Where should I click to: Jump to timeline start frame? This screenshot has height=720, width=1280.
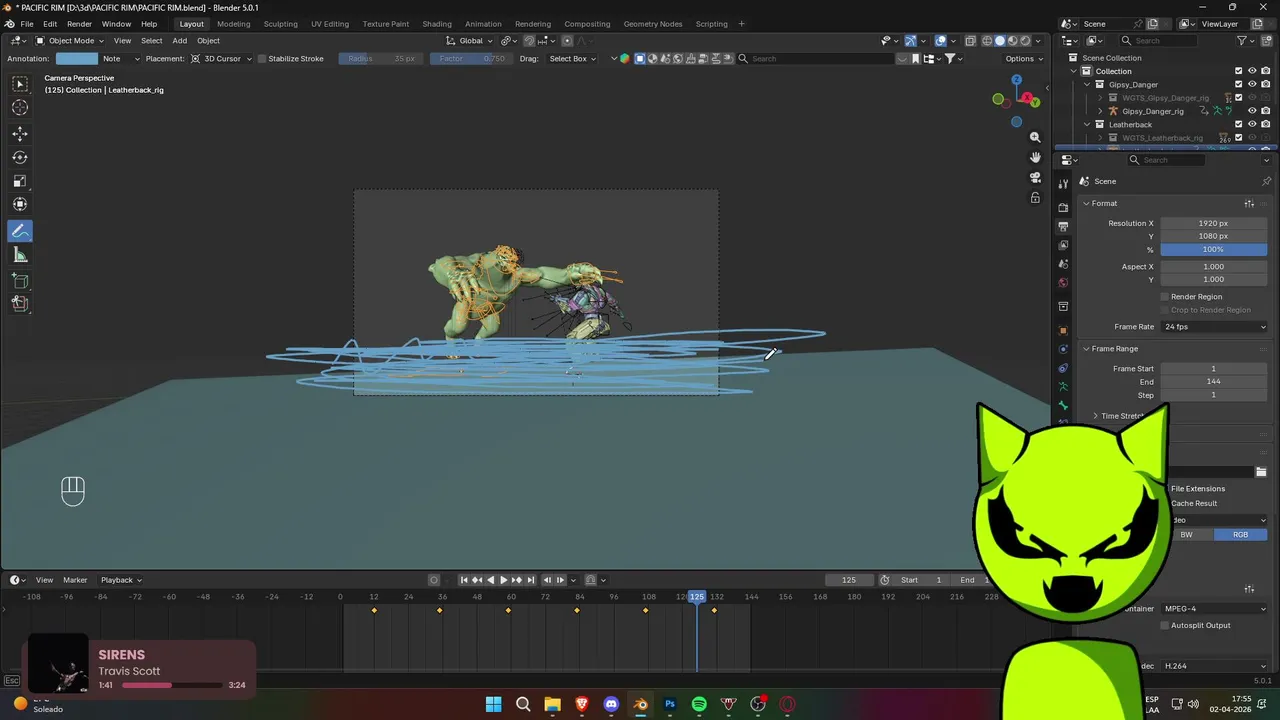pos(464,580)
